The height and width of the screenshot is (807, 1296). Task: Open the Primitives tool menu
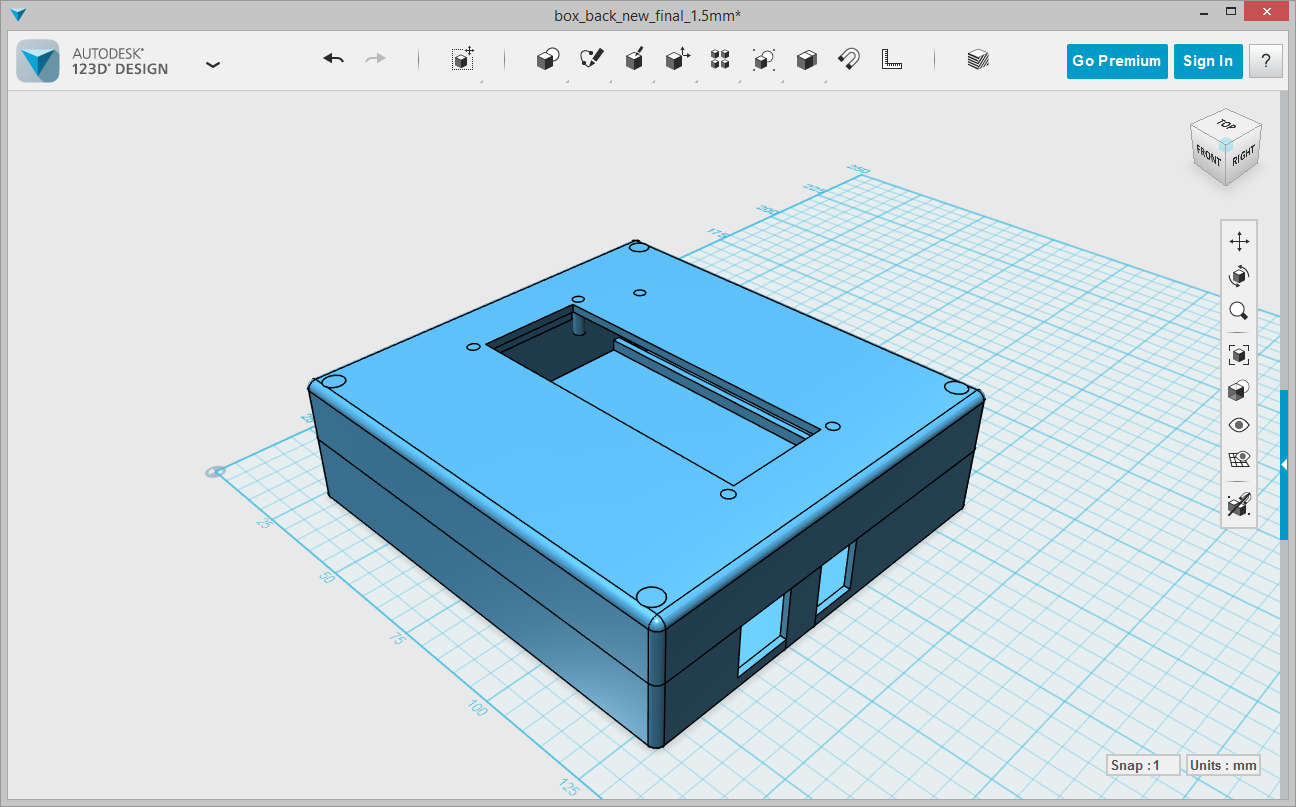pyautogui.click(x=547, y=60)
